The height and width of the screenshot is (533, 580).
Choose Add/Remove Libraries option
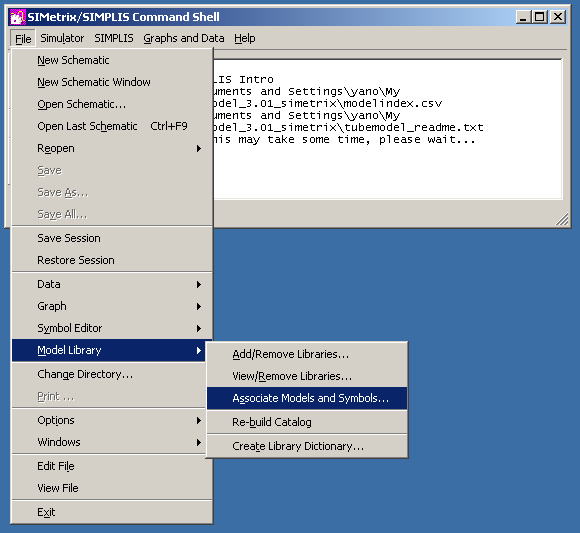(307, 354)
